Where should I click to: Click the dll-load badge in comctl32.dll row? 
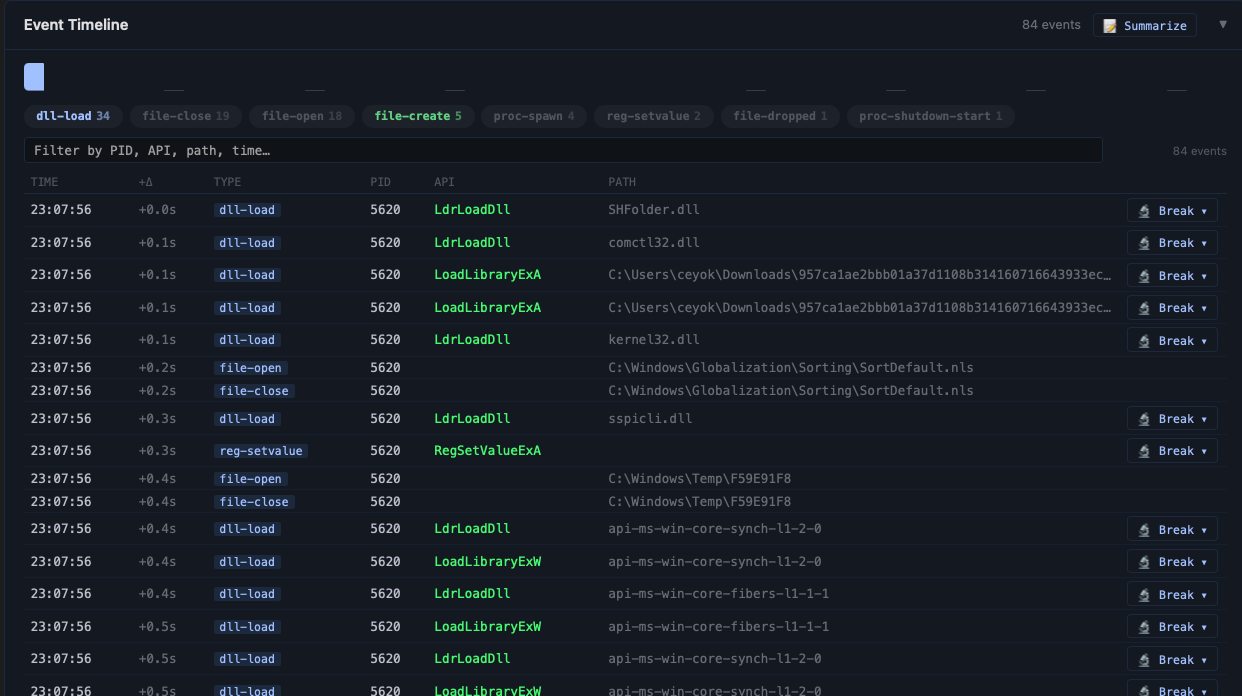(x=247, y=243)
